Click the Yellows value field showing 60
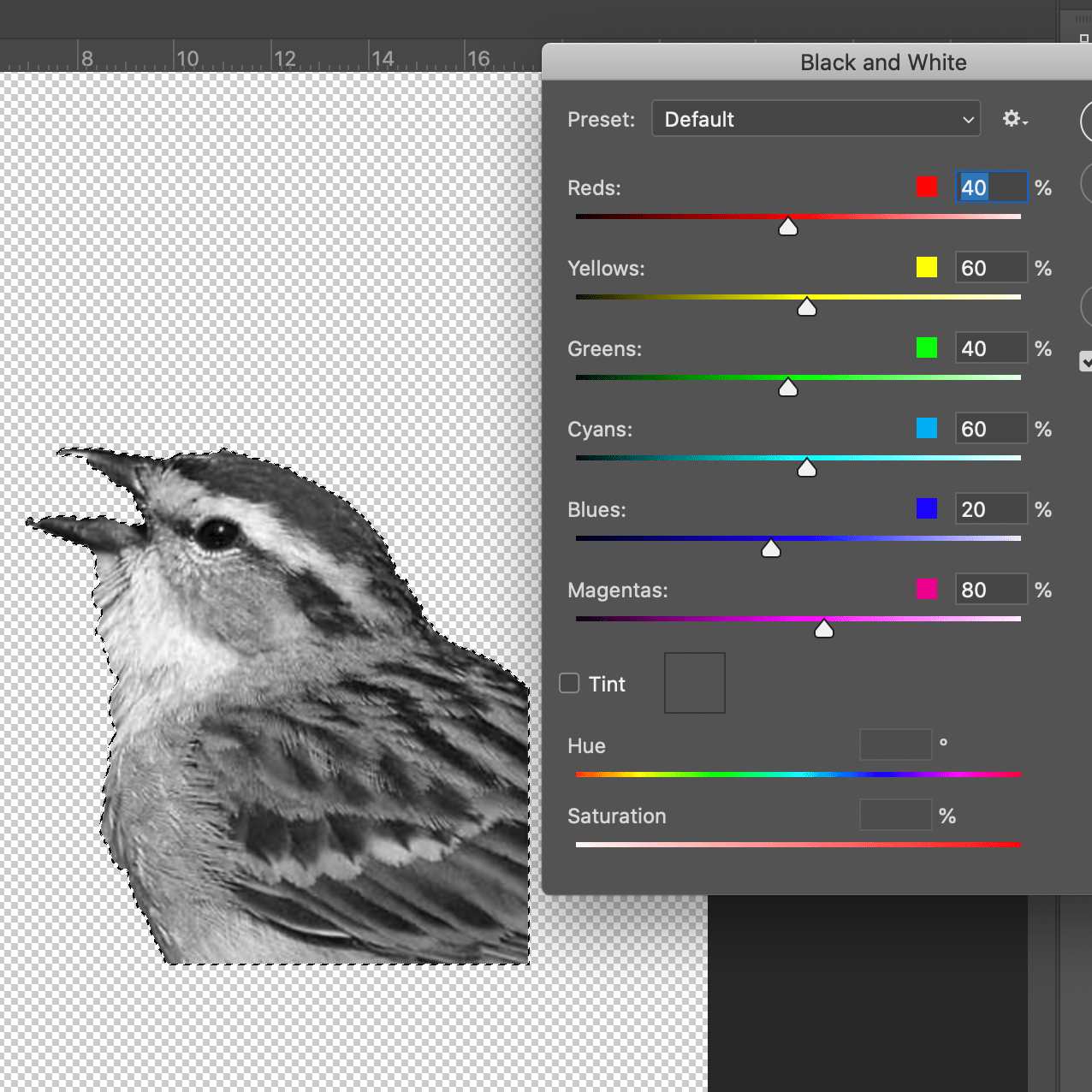Image resolution: width=1092 pixels, height=1092 pixels. click(x=990, y=268)
